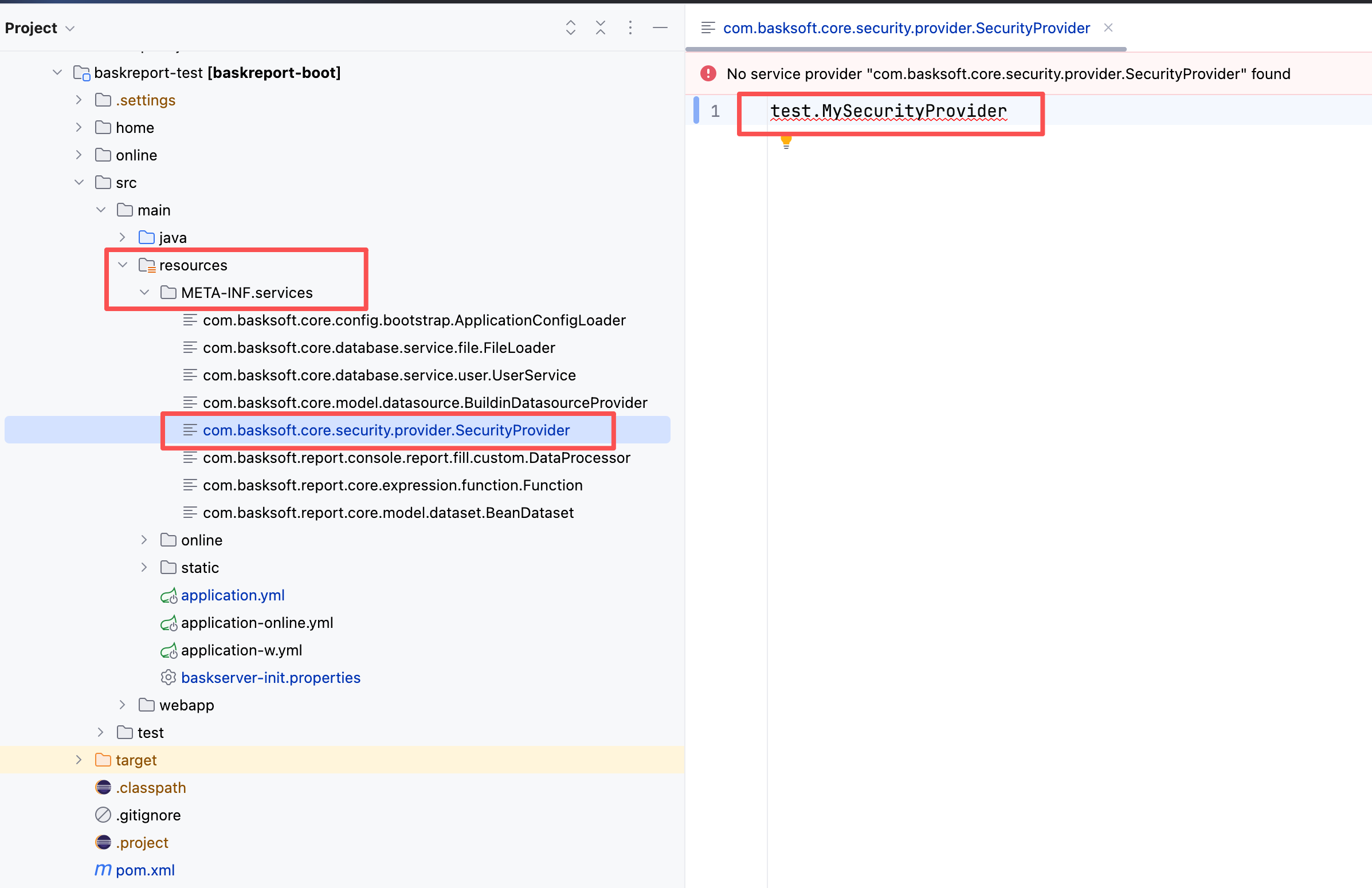Expand the target folder
Image resolution: width=1372 pixels, height=888 pixels.
[79, 760]
